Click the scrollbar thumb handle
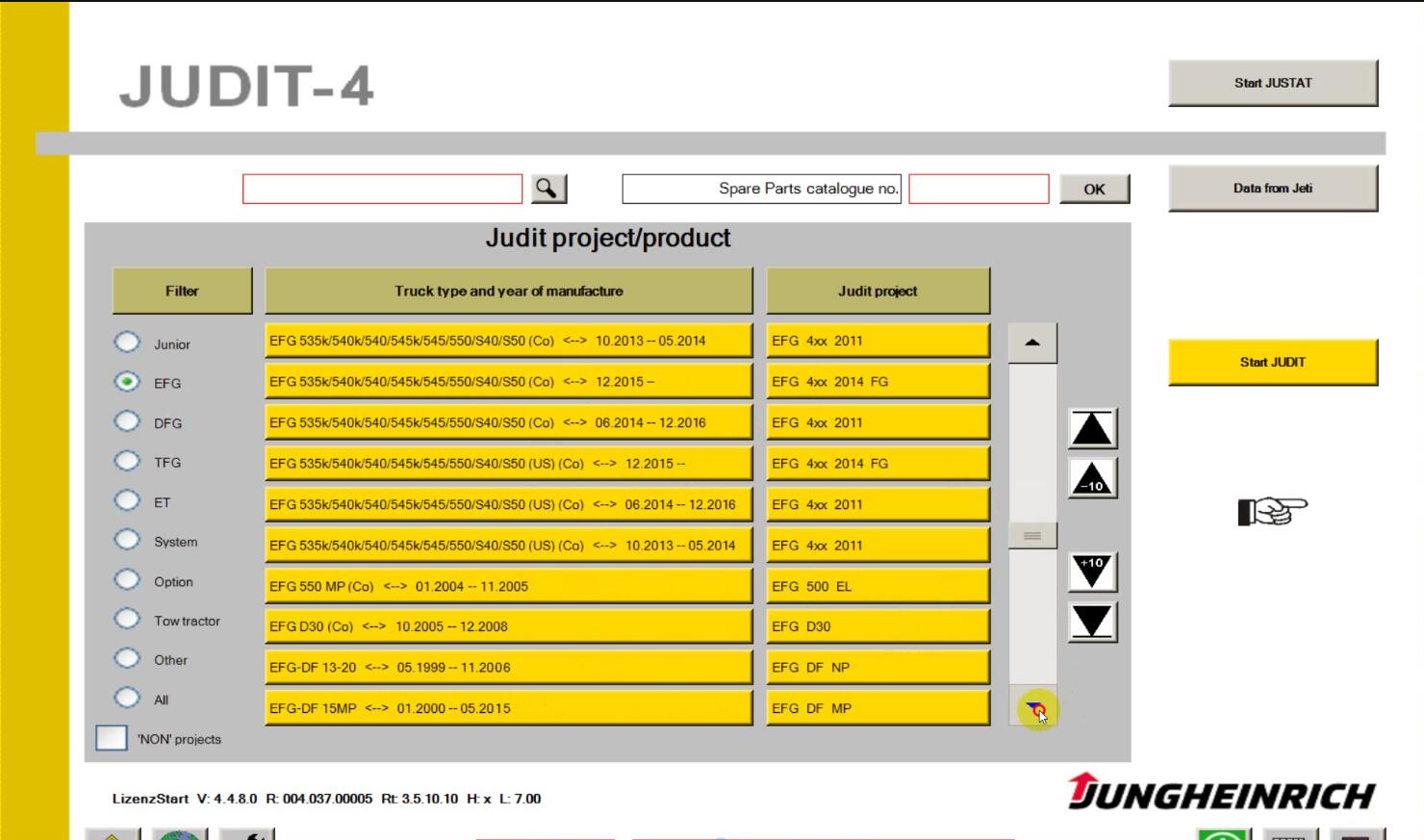The height and width of the screenshot is (840, 1424). point(1032,535)
